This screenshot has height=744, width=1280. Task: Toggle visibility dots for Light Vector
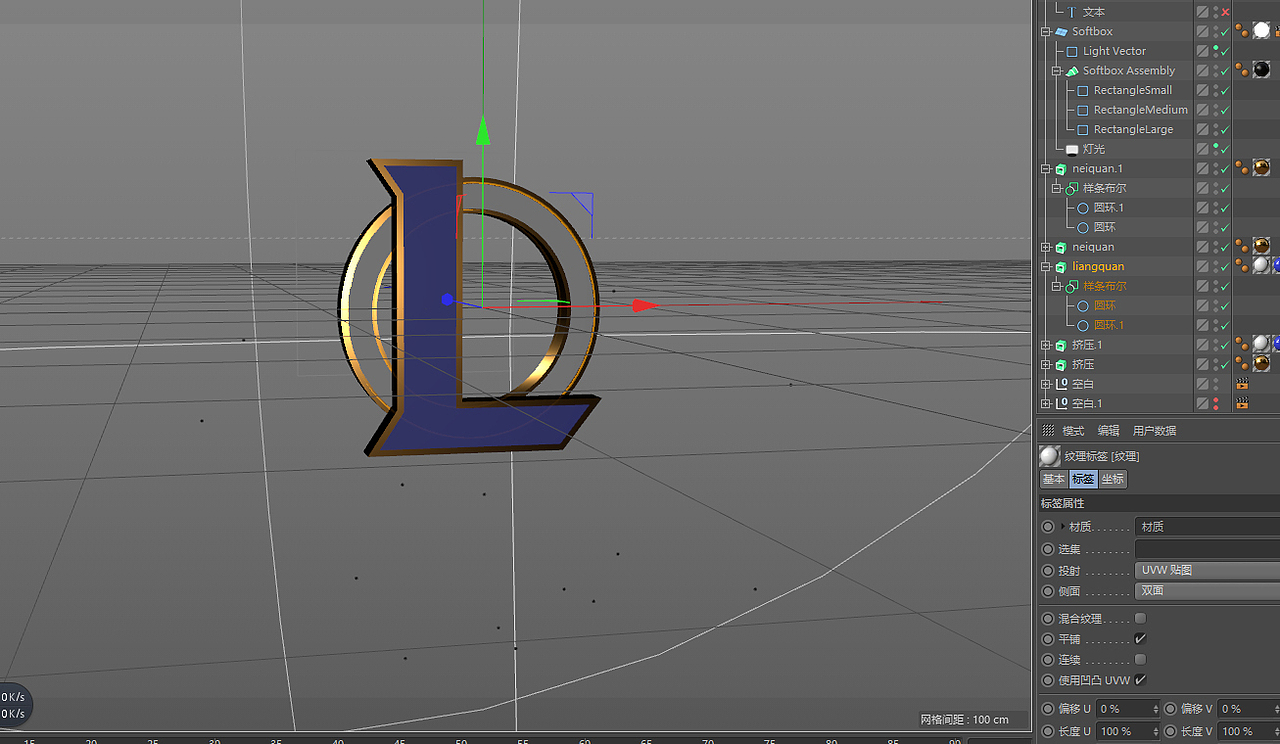[x=1216, y=51]
